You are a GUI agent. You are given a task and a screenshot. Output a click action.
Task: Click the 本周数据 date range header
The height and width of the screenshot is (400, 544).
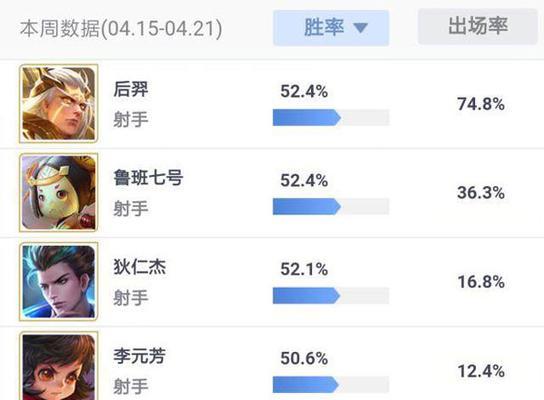point(121,28)
